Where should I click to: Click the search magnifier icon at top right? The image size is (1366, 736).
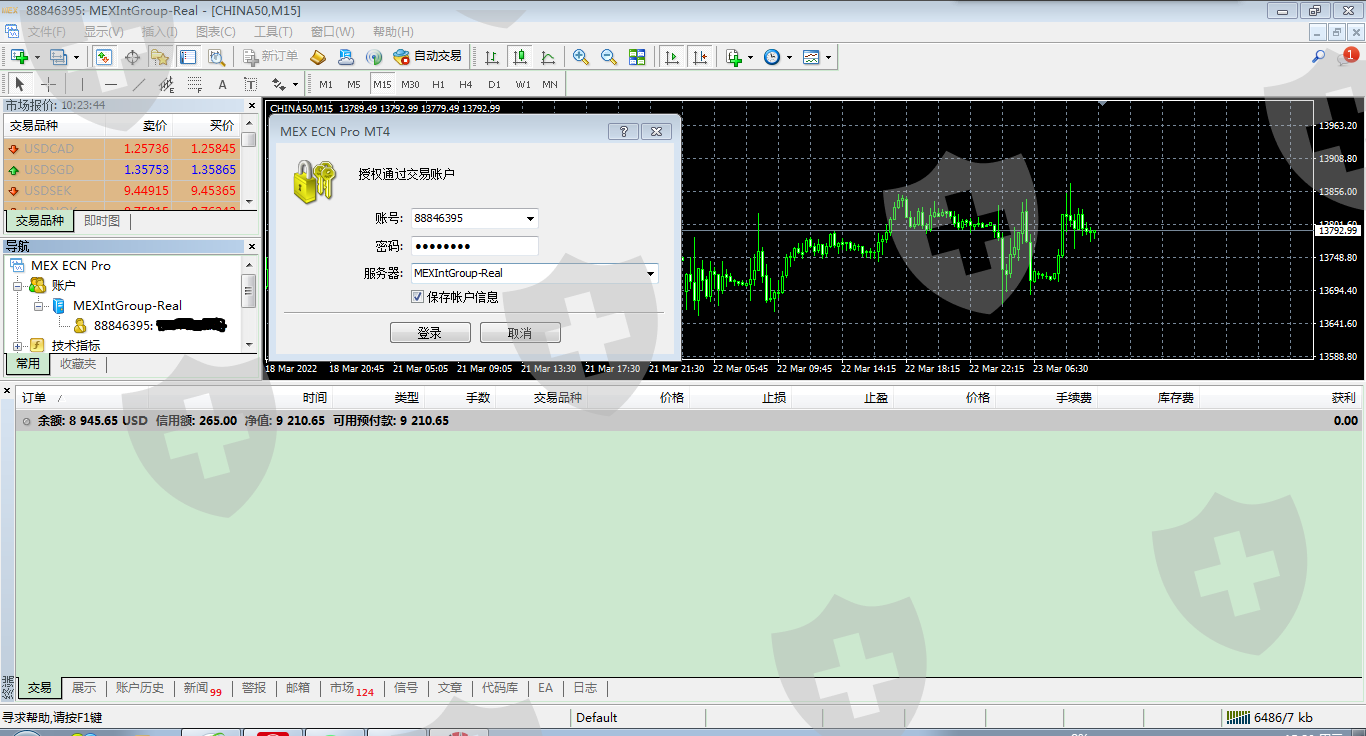pyautogui.click(x=1319, y=57)
